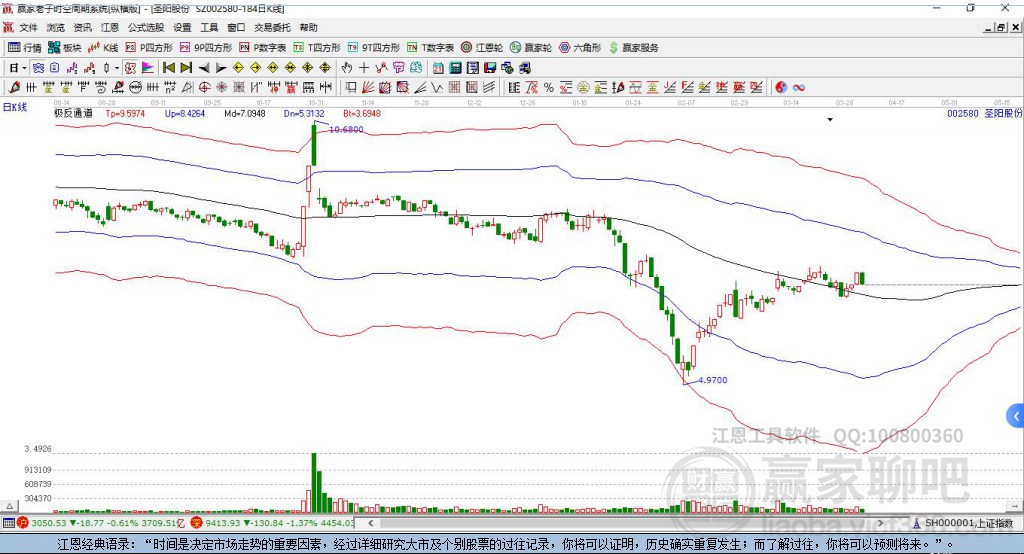Click the Dn=5.3132 value
The height and width of the screenshot is (554, 1024).
[x=304, y=114]
